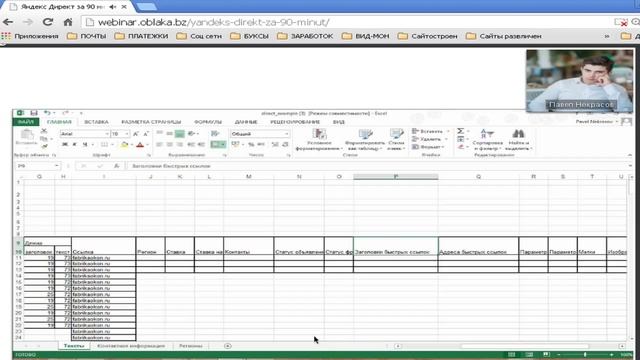
Task: Open the ФАЙЛ menu tab
Action: tap(26, 122)
